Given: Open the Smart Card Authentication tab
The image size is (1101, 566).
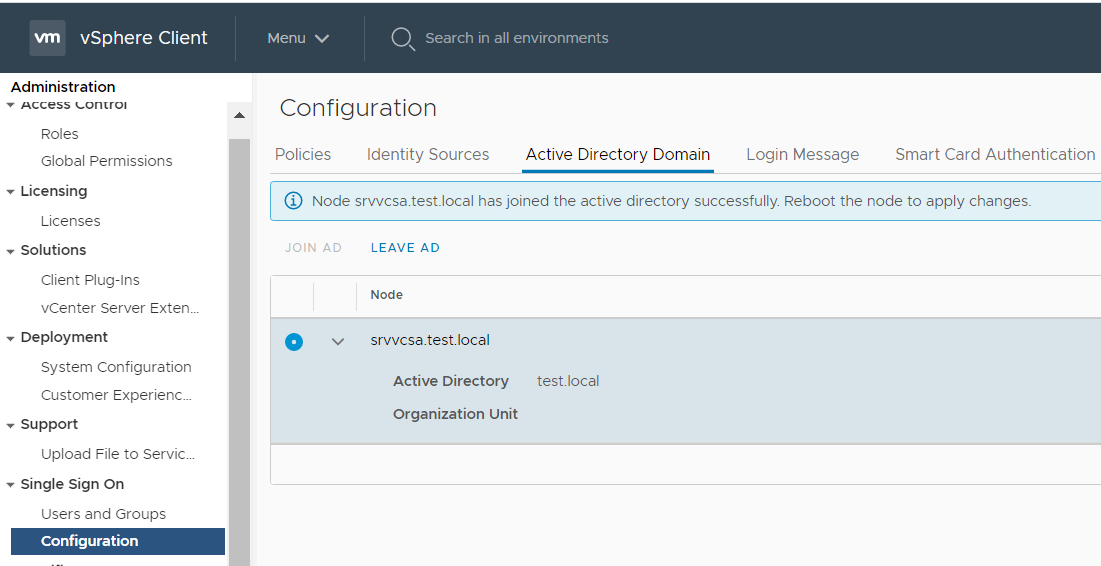Looking at the screenshot, I should click(995, 154).
